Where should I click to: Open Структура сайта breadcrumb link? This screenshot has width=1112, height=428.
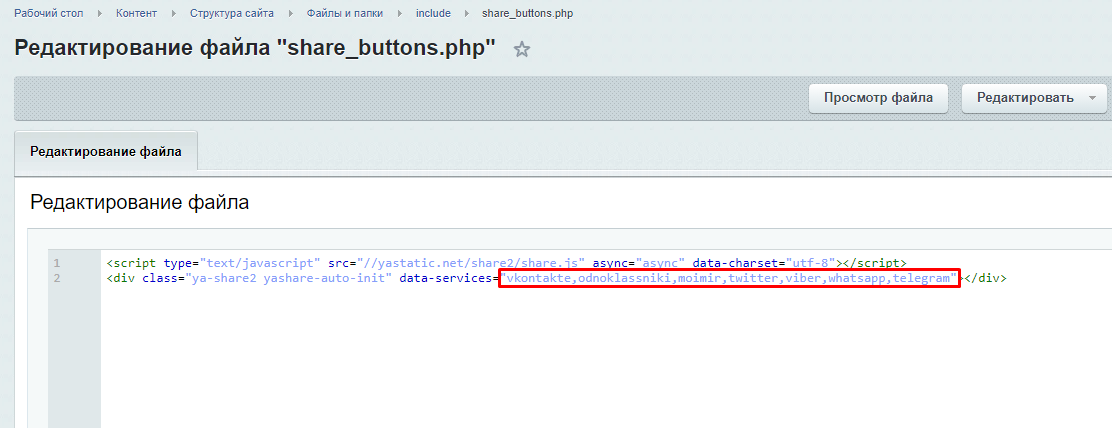232,13
